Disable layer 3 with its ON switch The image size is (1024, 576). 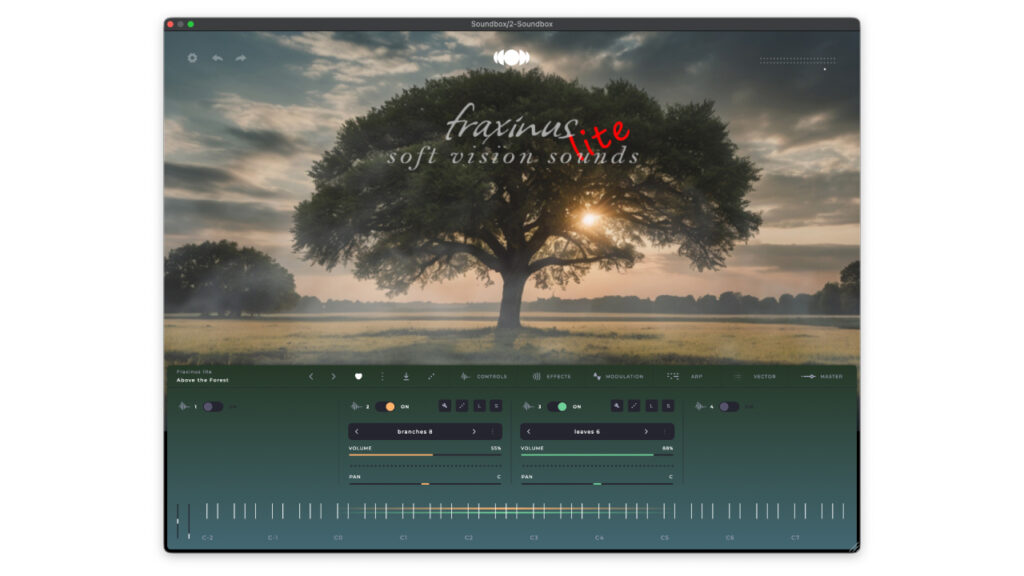[x=558, y=406]
